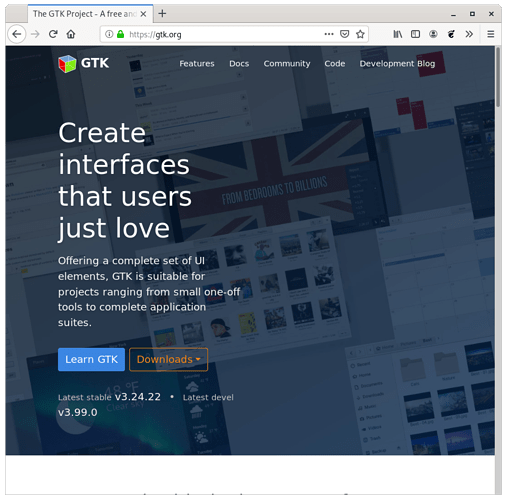Click the forward navigation arrow
Image resolution: width=506 pixels, height=500 pixels.
pyautogui.click(x=35, y=34)
